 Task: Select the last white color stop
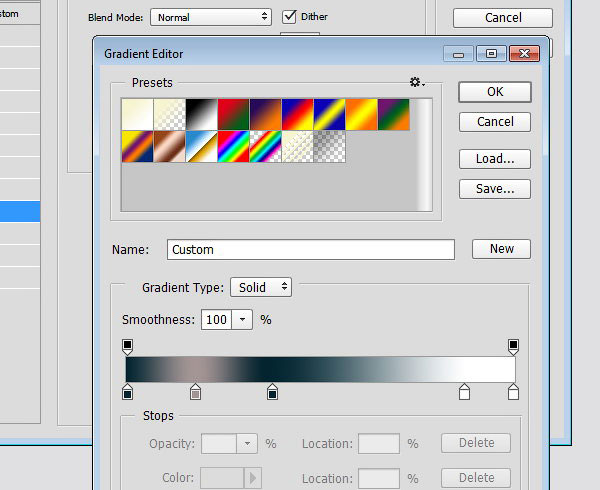pyautogui.click(x=513, y=392)
